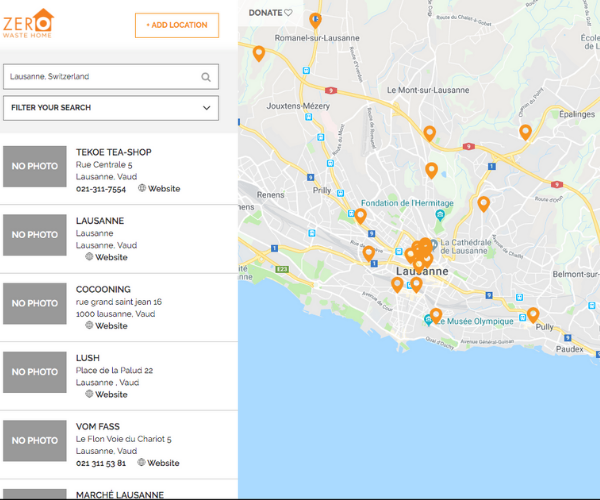The image size is (600, 500).
Task: Open the Cocooning Website link
Action: (111, 326)
